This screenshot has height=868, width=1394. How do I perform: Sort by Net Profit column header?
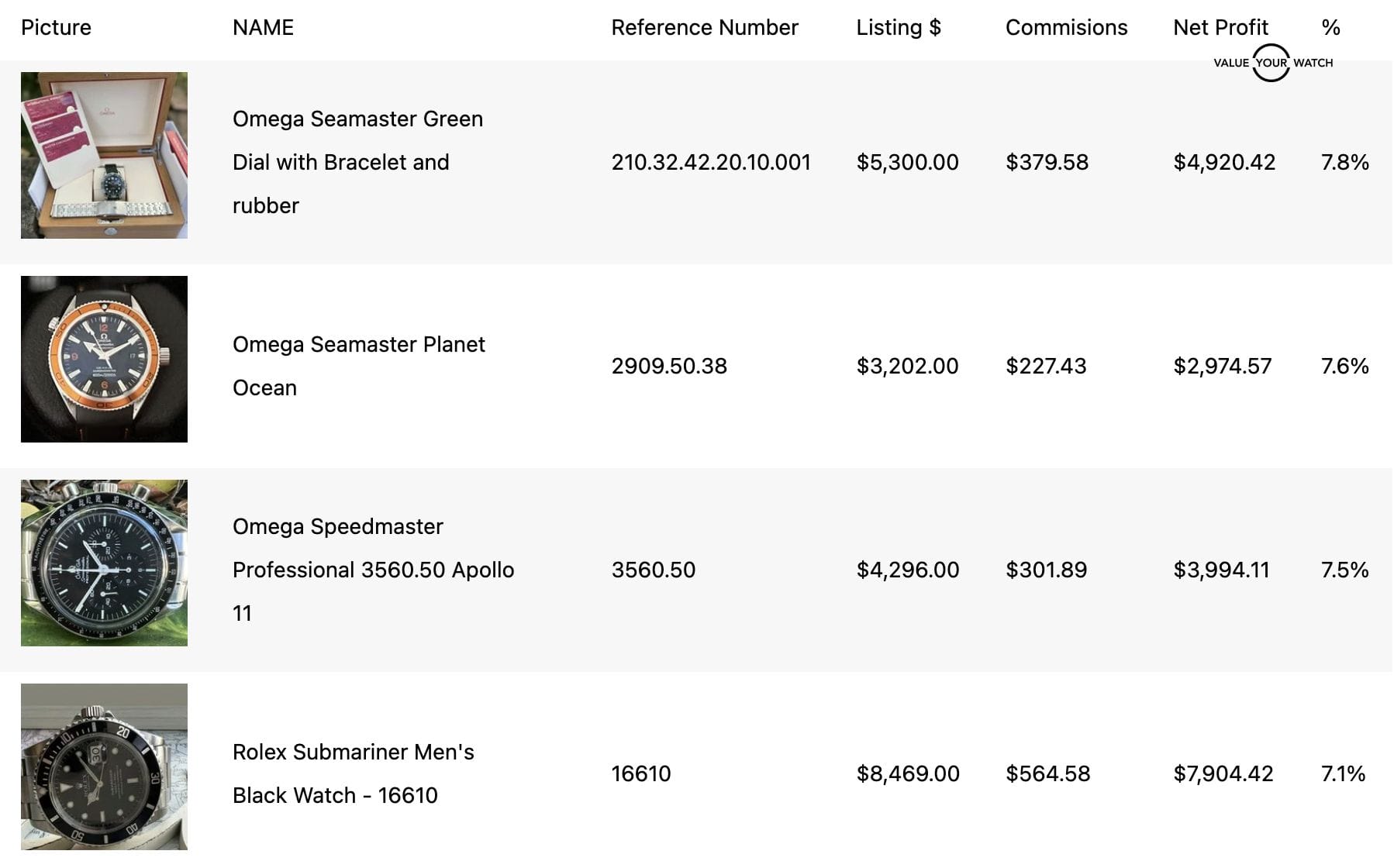click(x=1220, y=28)
